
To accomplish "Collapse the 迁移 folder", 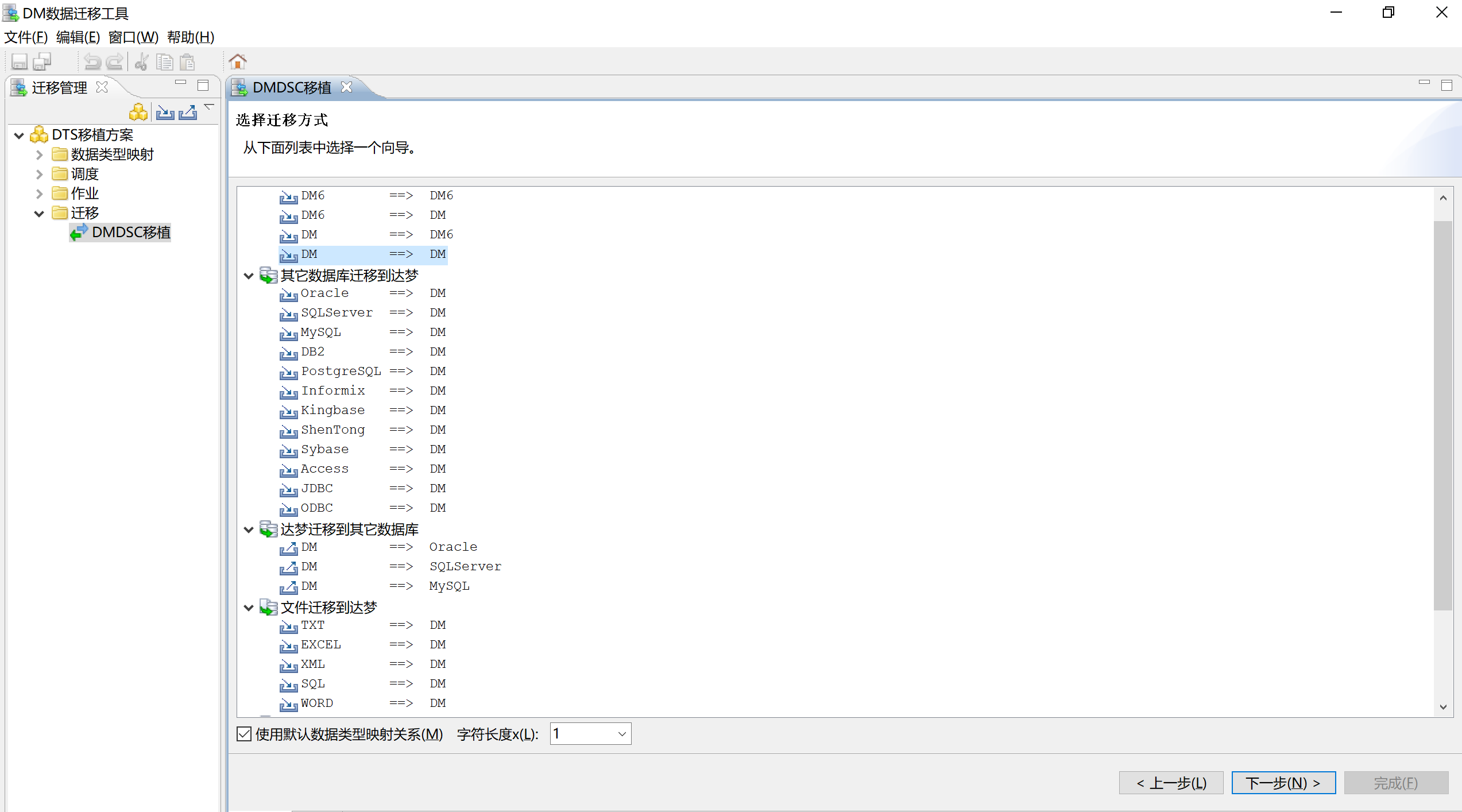I will (39, 214).
